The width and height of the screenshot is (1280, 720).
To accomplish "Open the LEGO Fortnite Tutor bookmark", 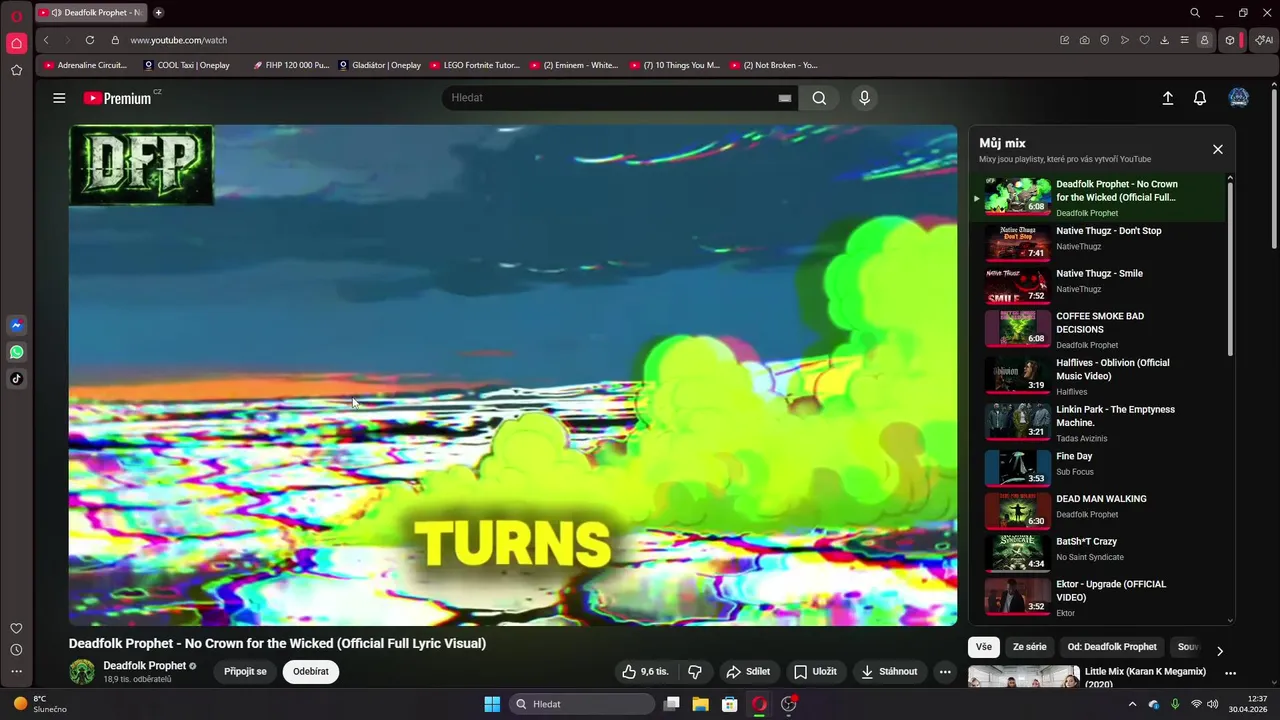I will click(x=475, y=65).
